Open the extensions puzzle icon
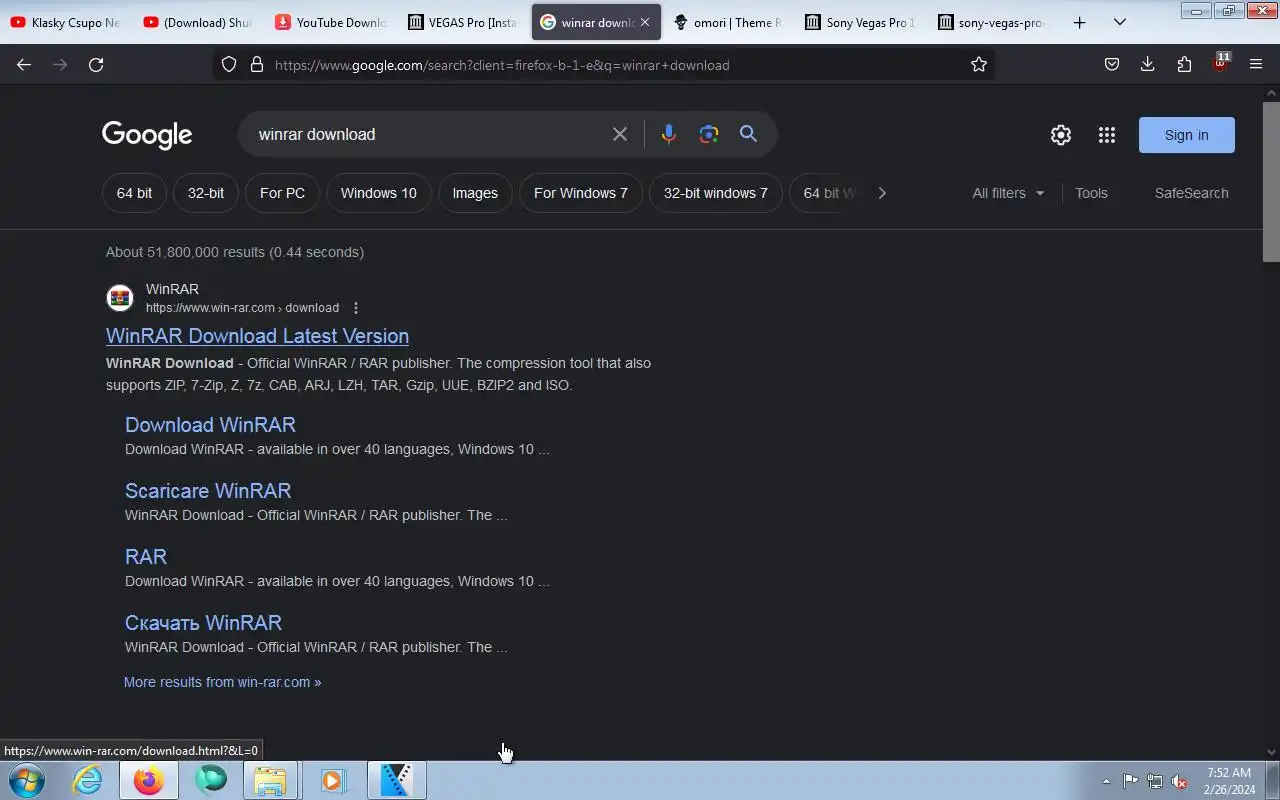This screenshot has width=1280, height=800. (x=1184, y=64)
